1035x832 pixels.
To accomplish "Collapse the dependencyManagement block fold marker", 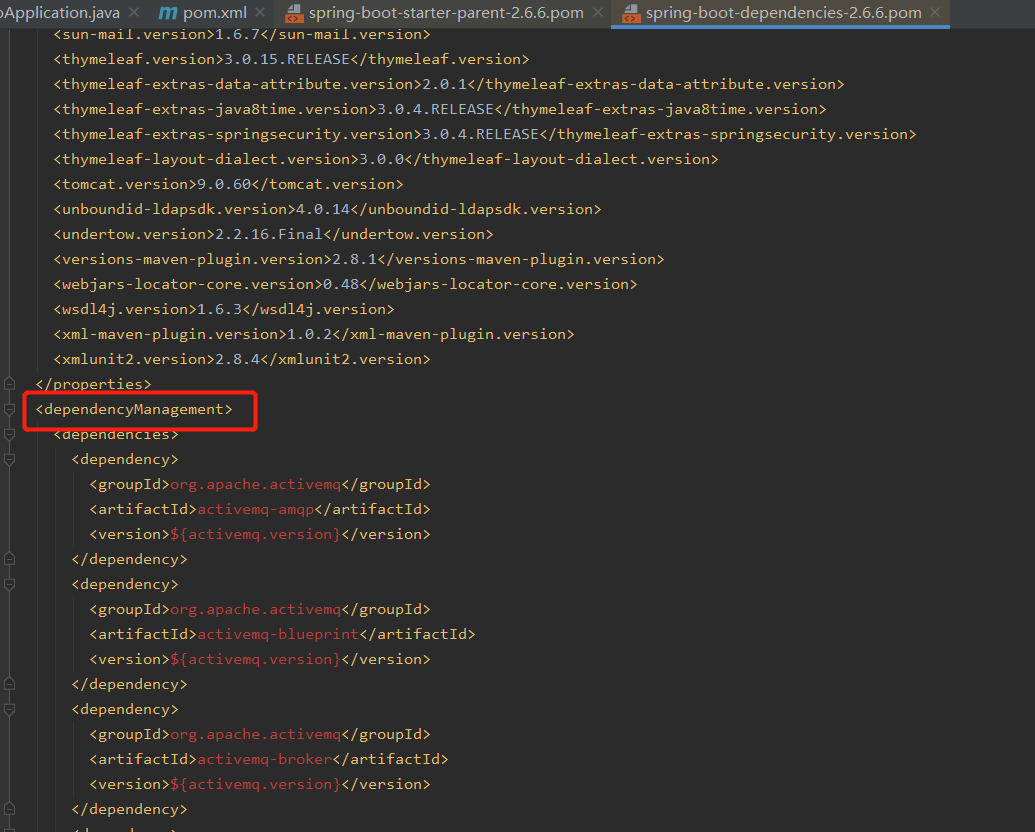I will click(x=9, y=409).
